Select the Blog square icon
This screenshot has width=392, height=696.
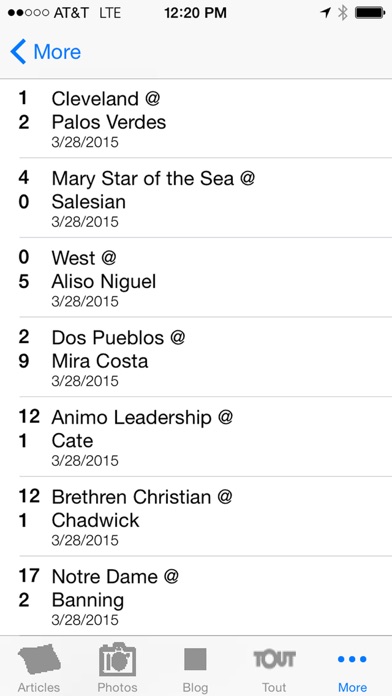click(x=195, y=659)
